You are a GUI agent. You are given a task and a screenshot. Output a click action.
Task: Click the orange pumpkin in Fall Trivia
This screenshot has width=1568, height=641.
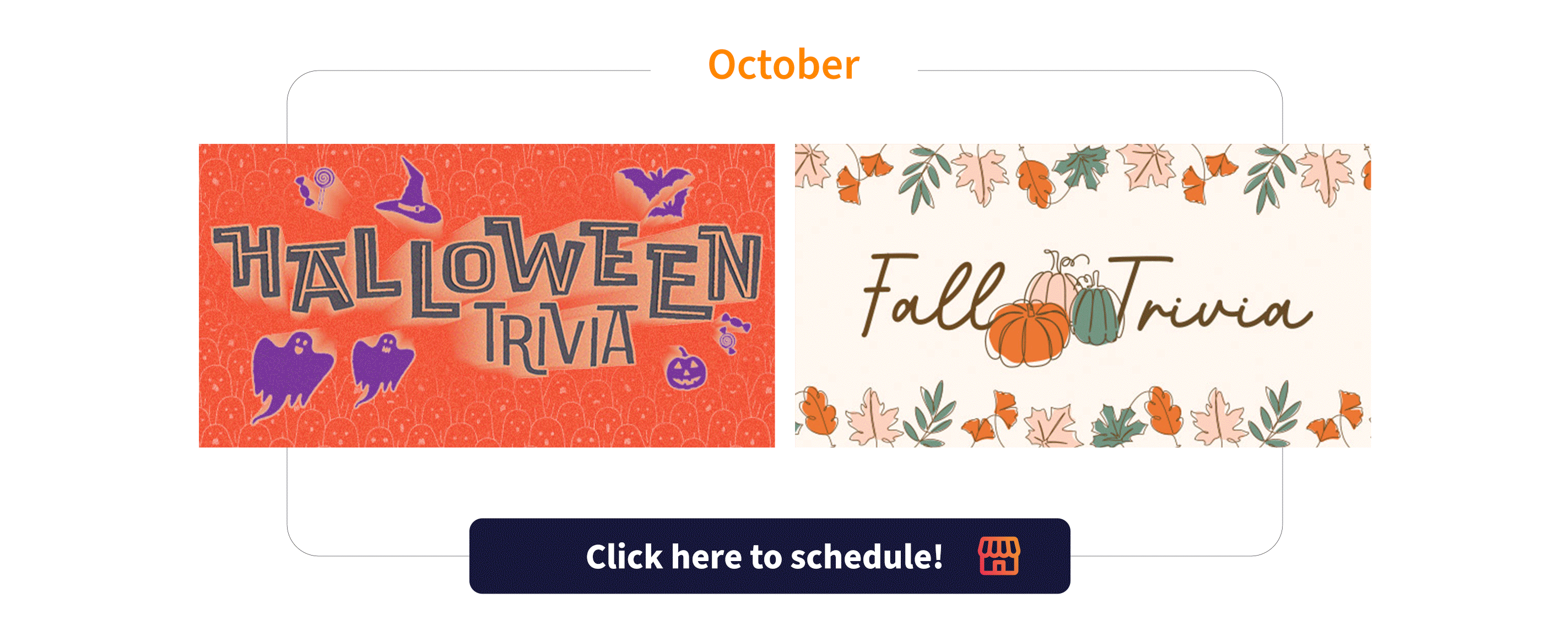(1028, 332)
